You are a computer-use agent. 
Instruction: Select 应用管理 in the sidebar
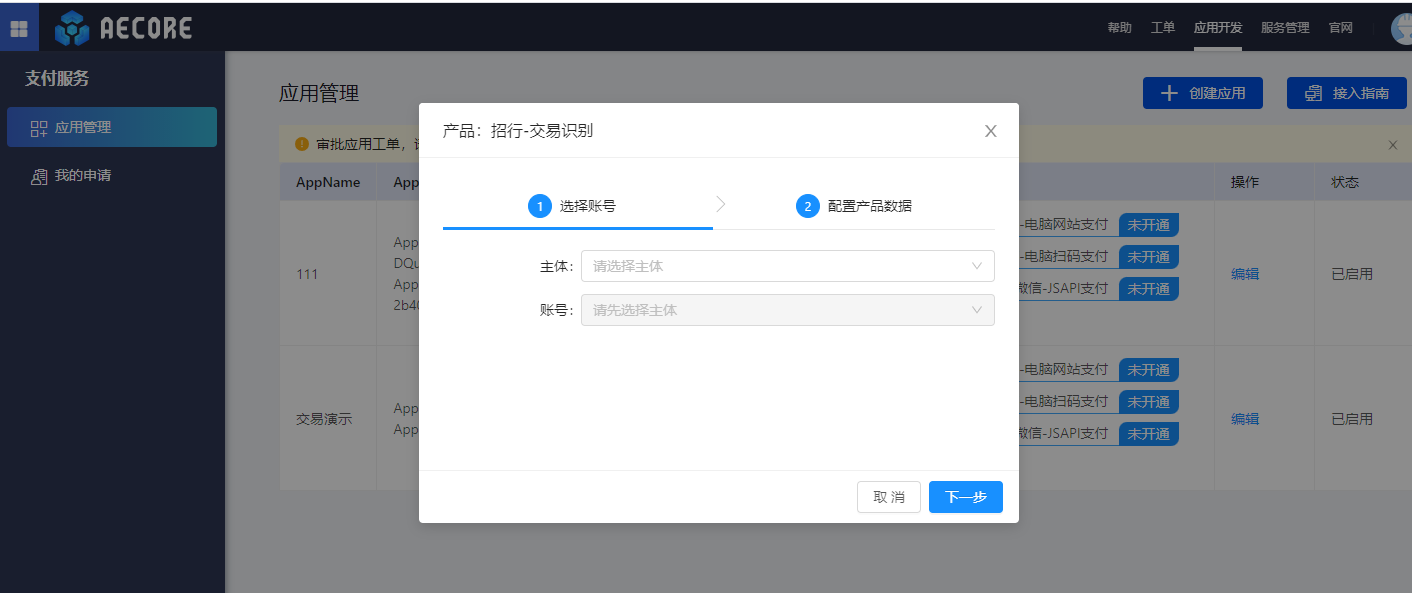pyautogui.click(x=111, y=127)
